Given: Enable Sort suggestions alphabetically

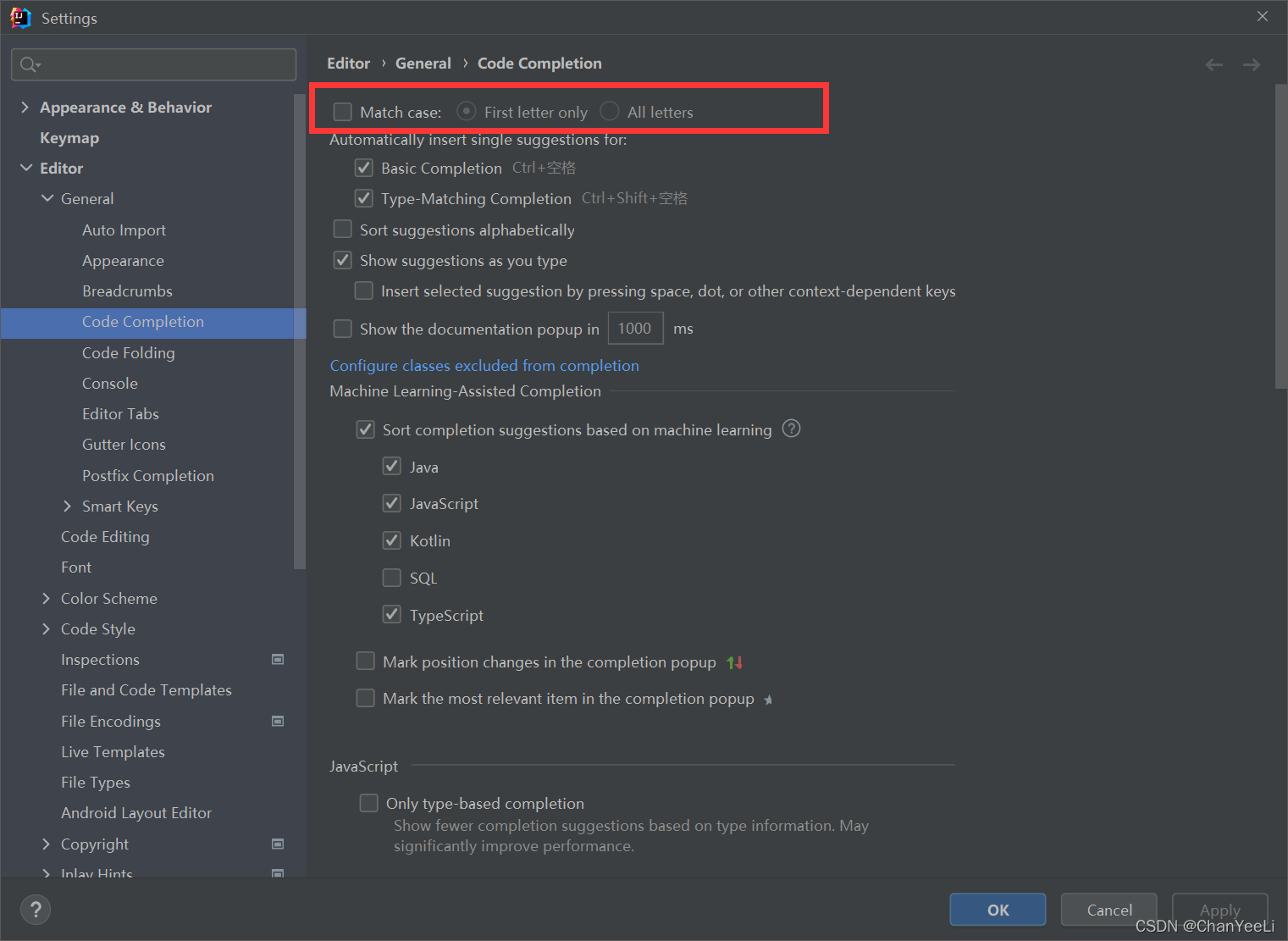Looking at the screenshot, I should (342, 230).
